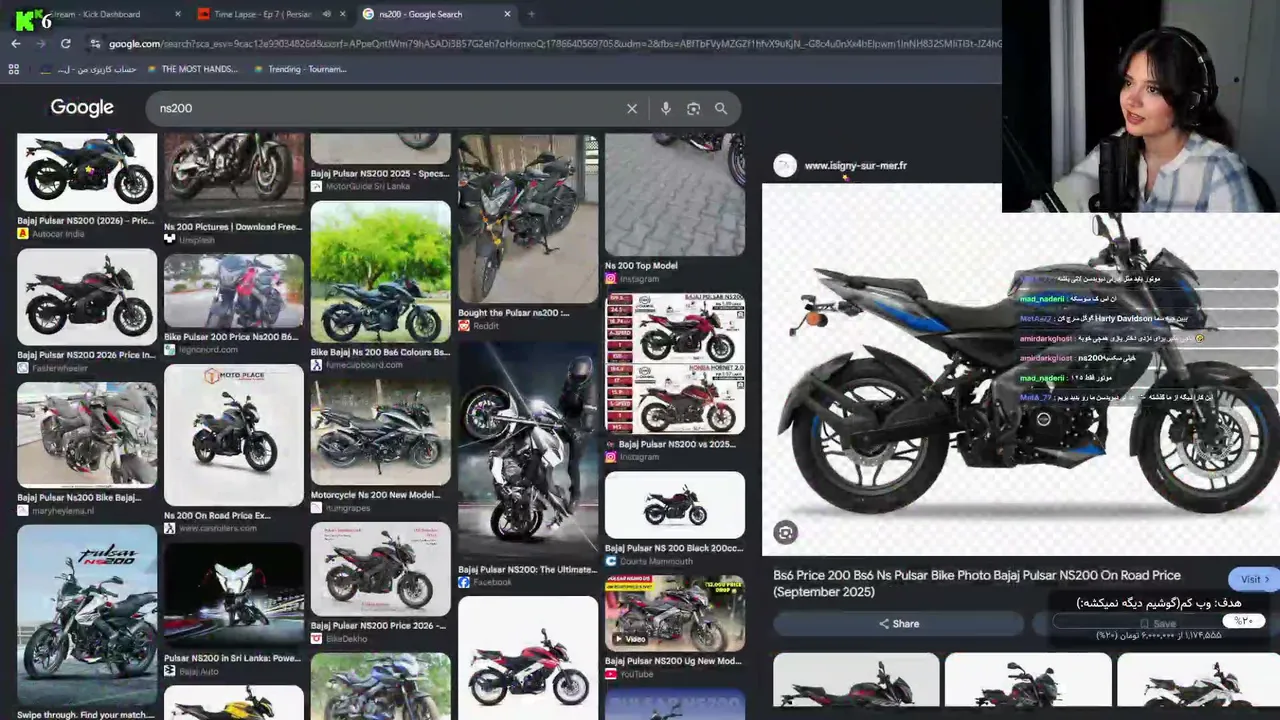Click the Autocar India source label
Viewport: 1280px width, 720px height.
click(58, 234)
